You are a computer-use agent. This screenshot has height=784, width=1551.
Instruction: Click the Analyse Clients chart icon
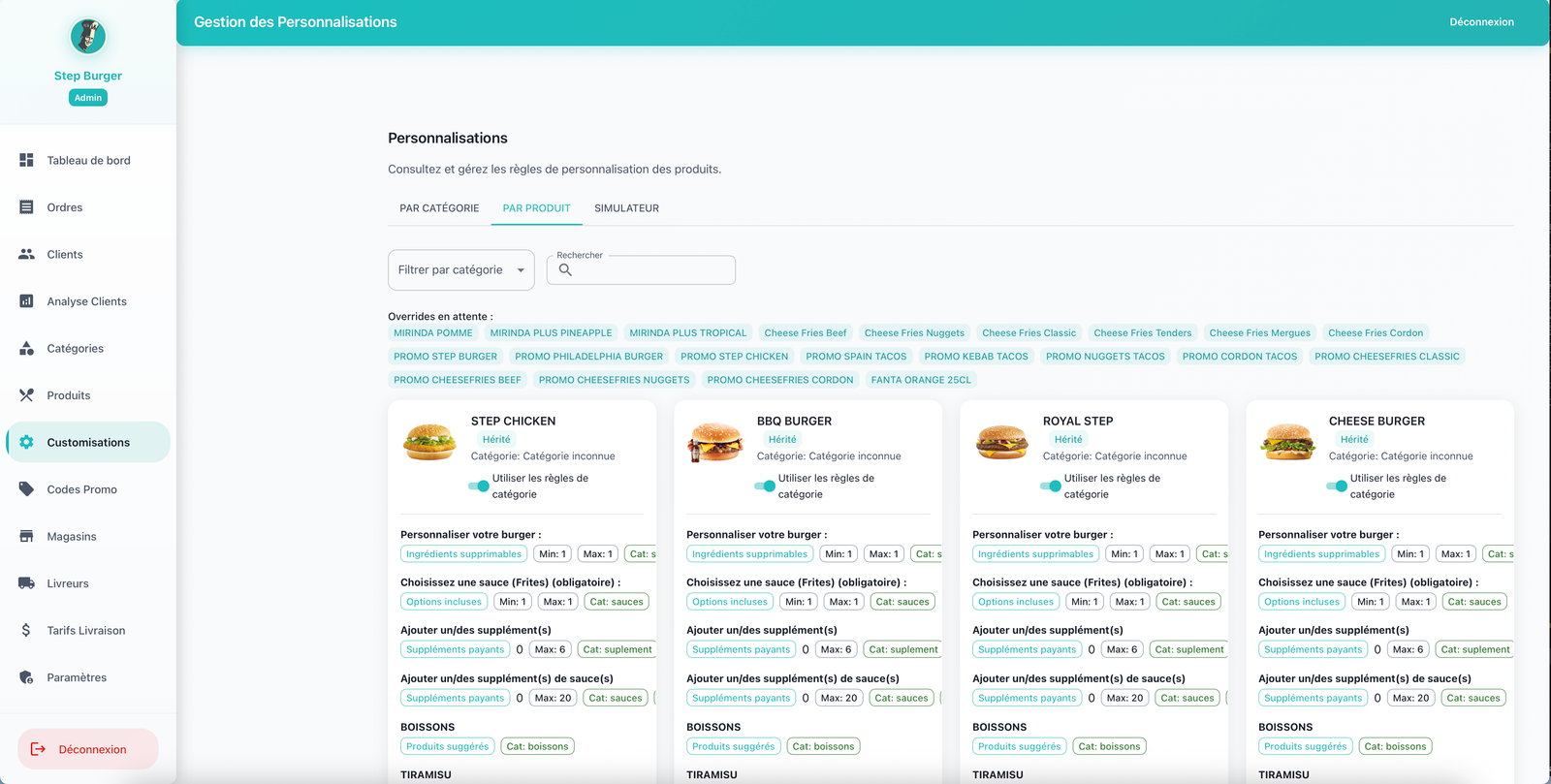point(26,301)
